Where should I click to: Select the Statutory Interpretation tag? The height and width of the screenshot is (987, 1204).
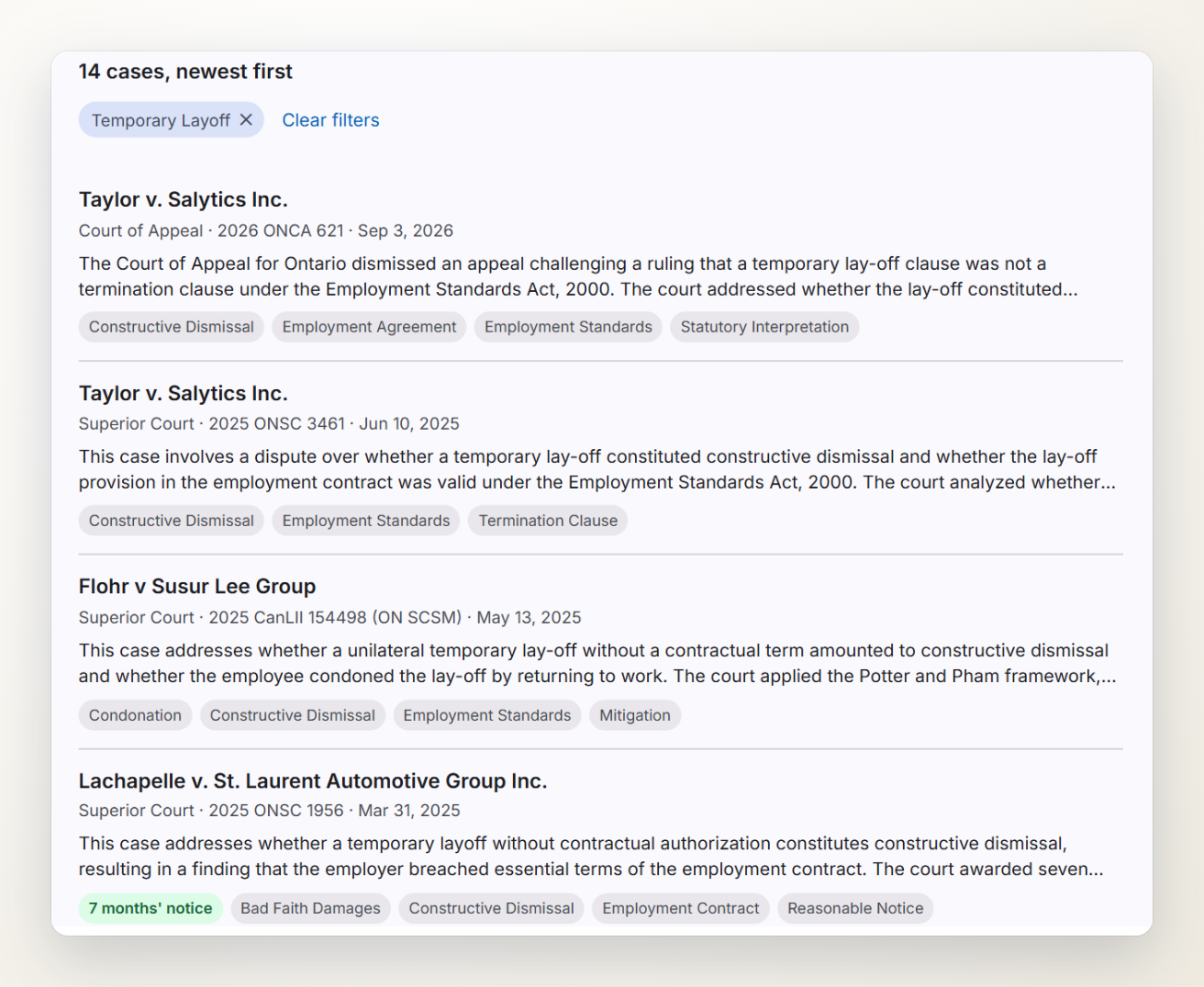[764, 327]
